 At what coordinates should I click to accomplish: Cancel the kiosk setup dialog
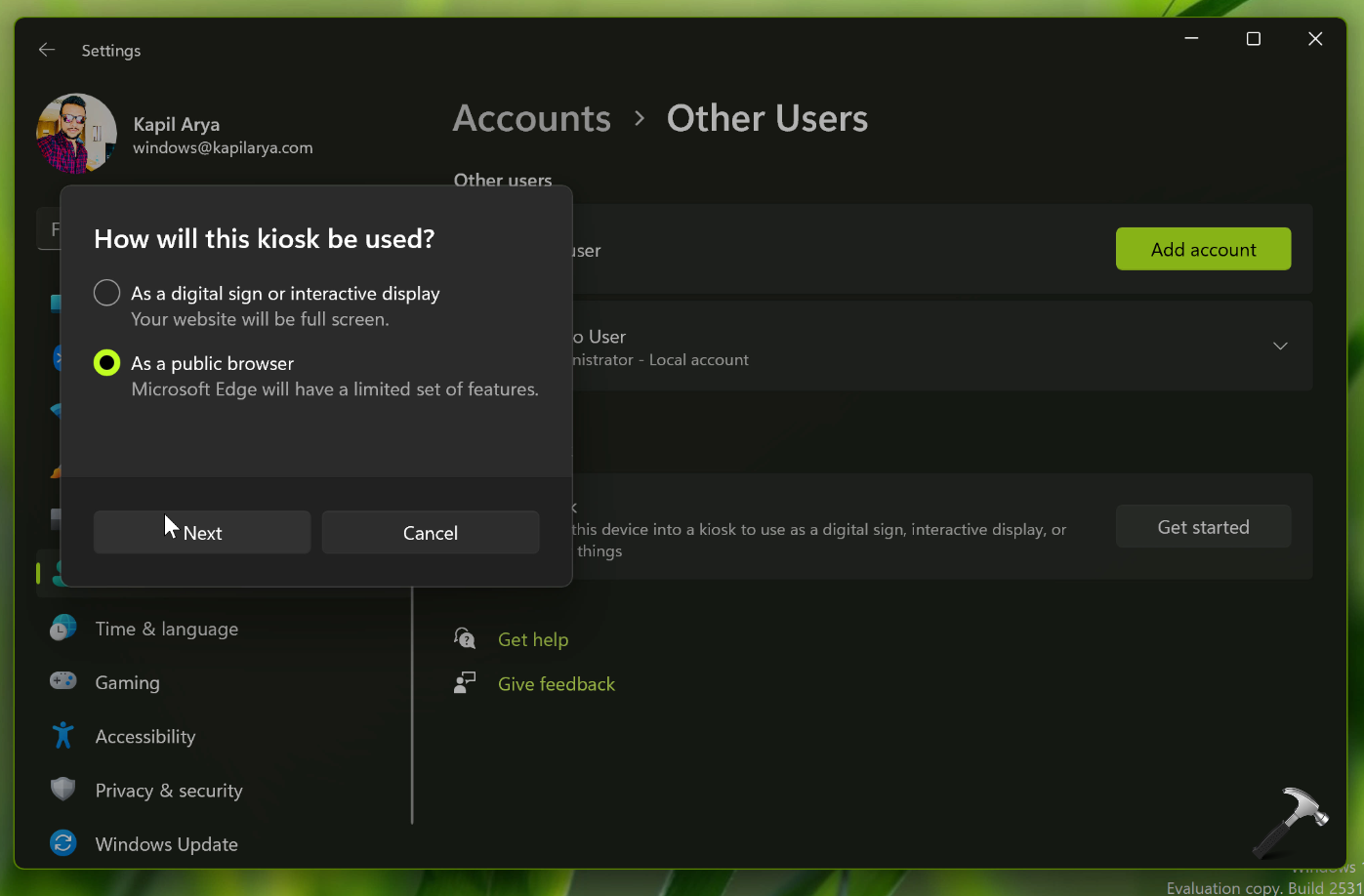coord(431,533)
